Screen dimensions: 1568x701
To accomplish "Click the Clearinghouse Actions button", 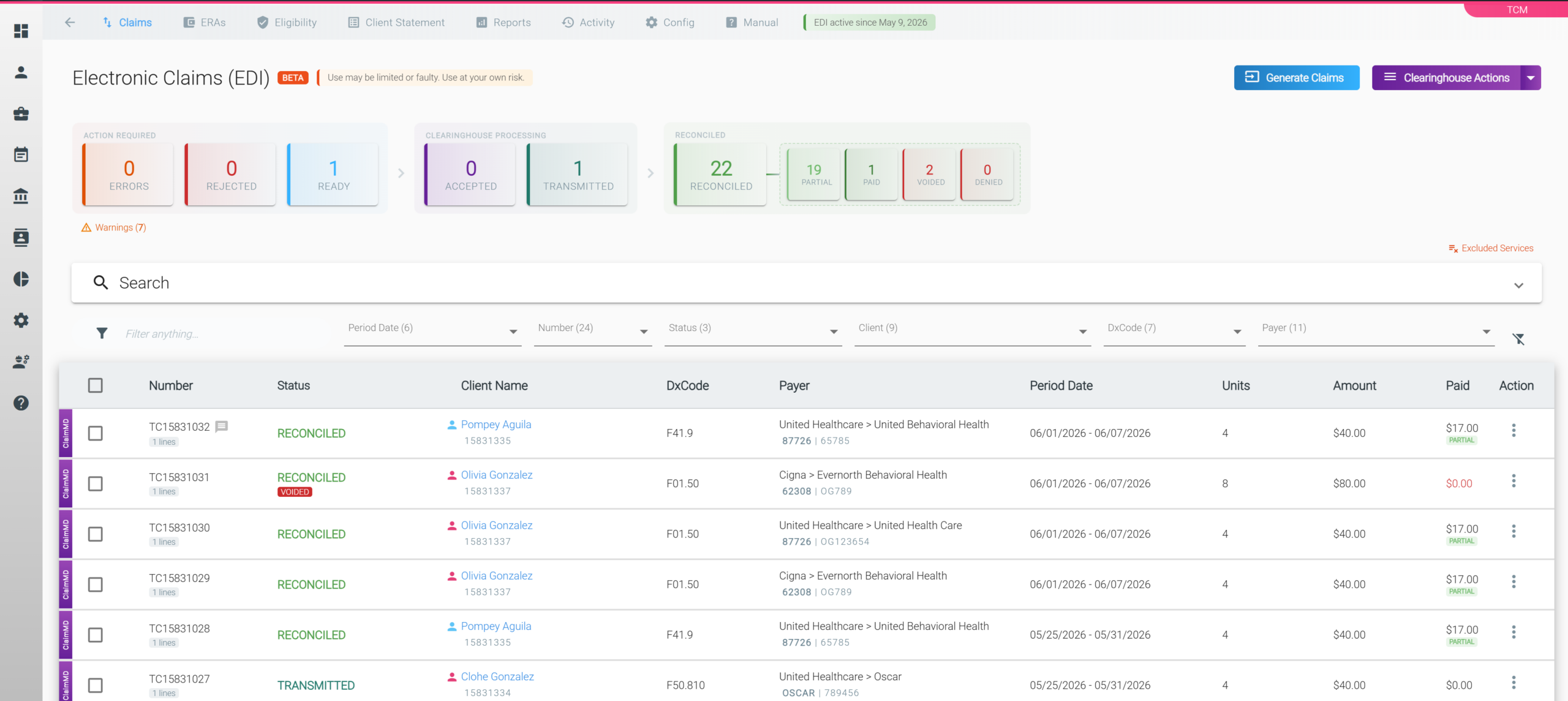I will 1447,78.
